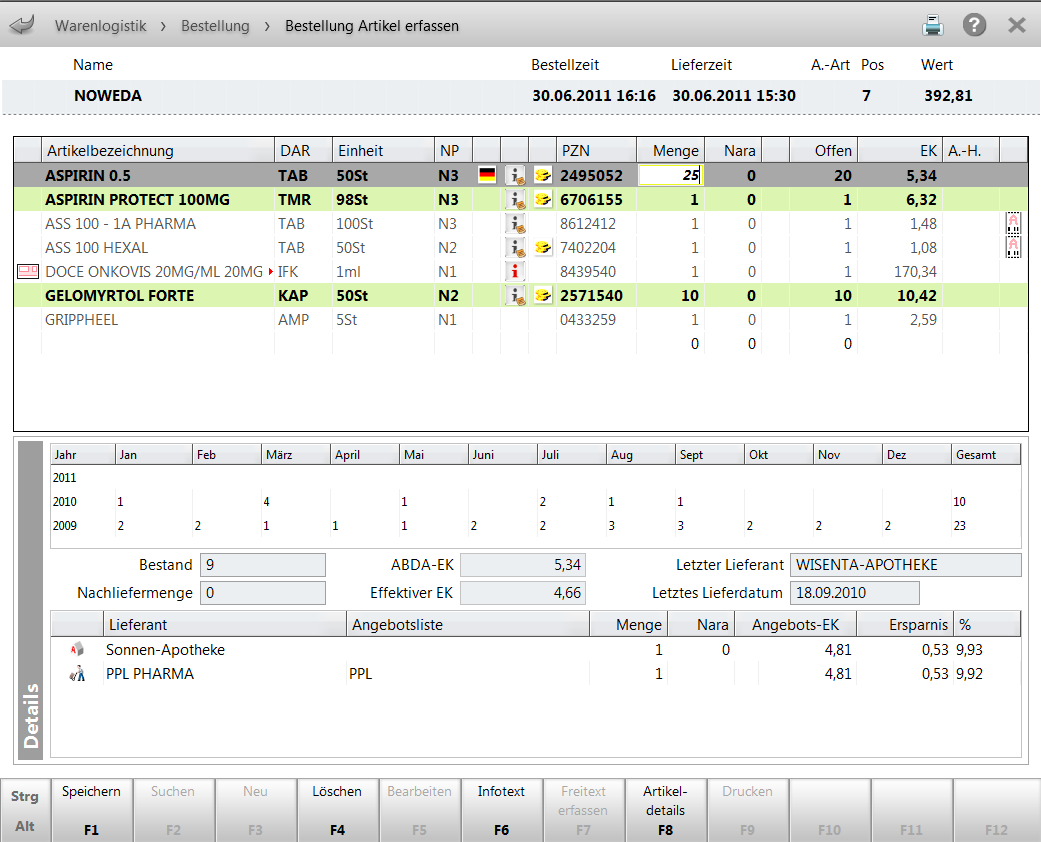
Task: Select the ASS 100 HEXAL row
Action: pos(520,248)
